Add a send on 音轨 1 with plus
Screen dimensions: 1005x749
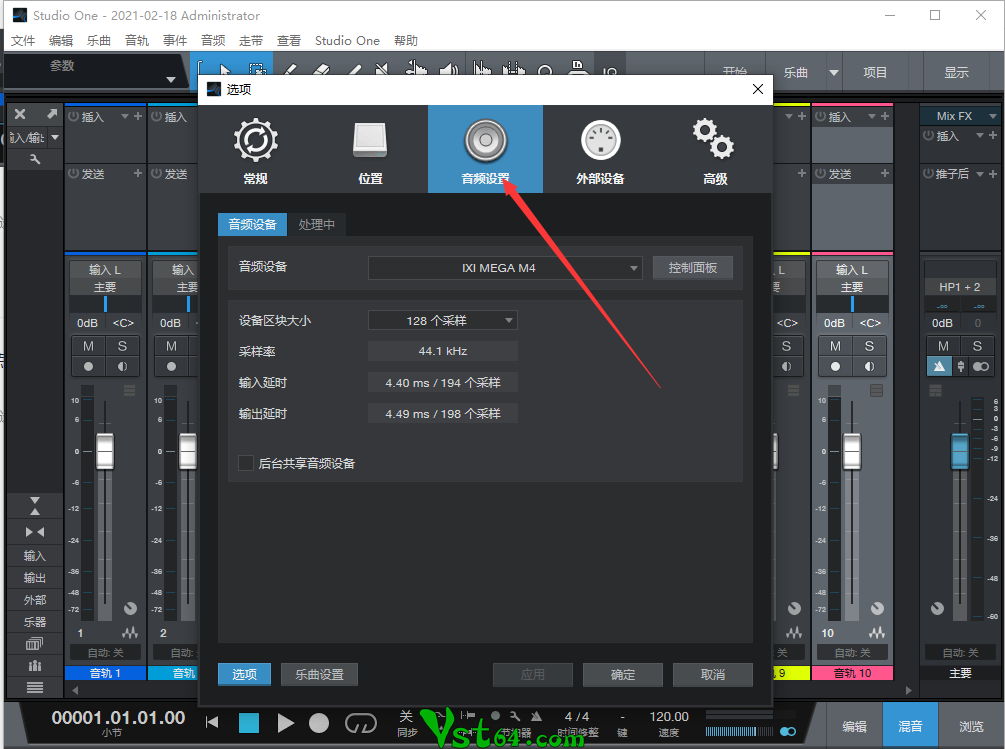(138, 173)
